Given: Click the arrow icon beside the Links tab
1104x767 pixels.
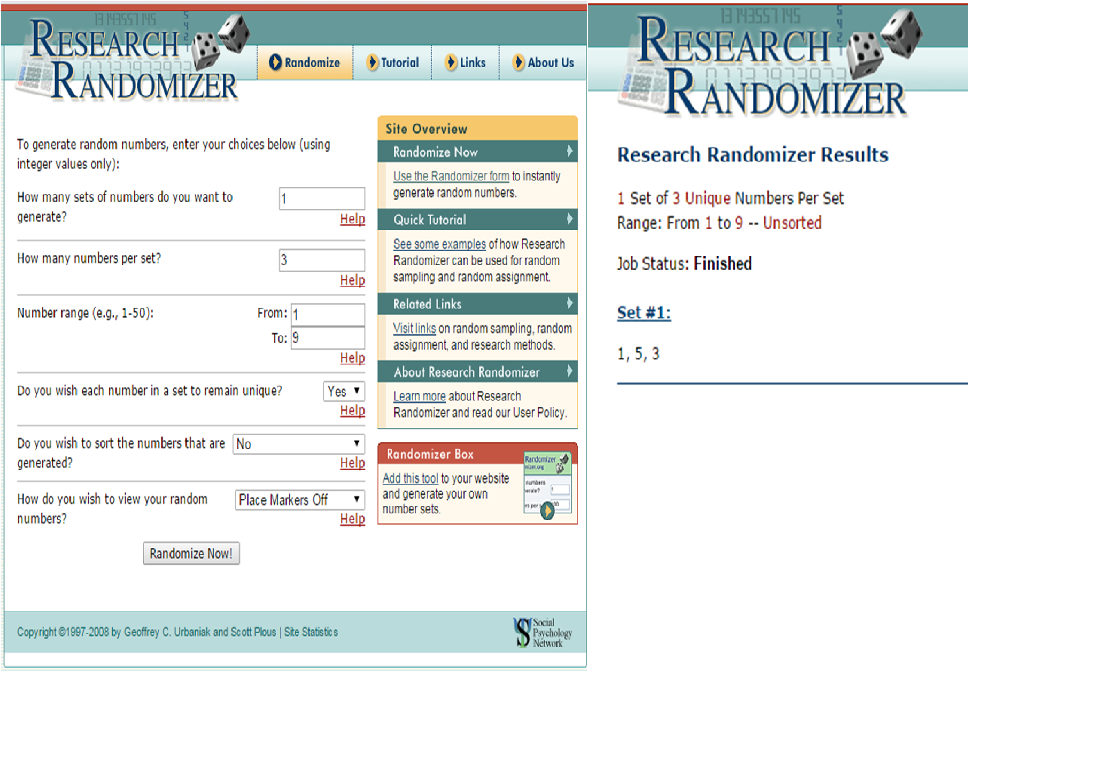Looking at the screenshot, I should coord(451,63).
